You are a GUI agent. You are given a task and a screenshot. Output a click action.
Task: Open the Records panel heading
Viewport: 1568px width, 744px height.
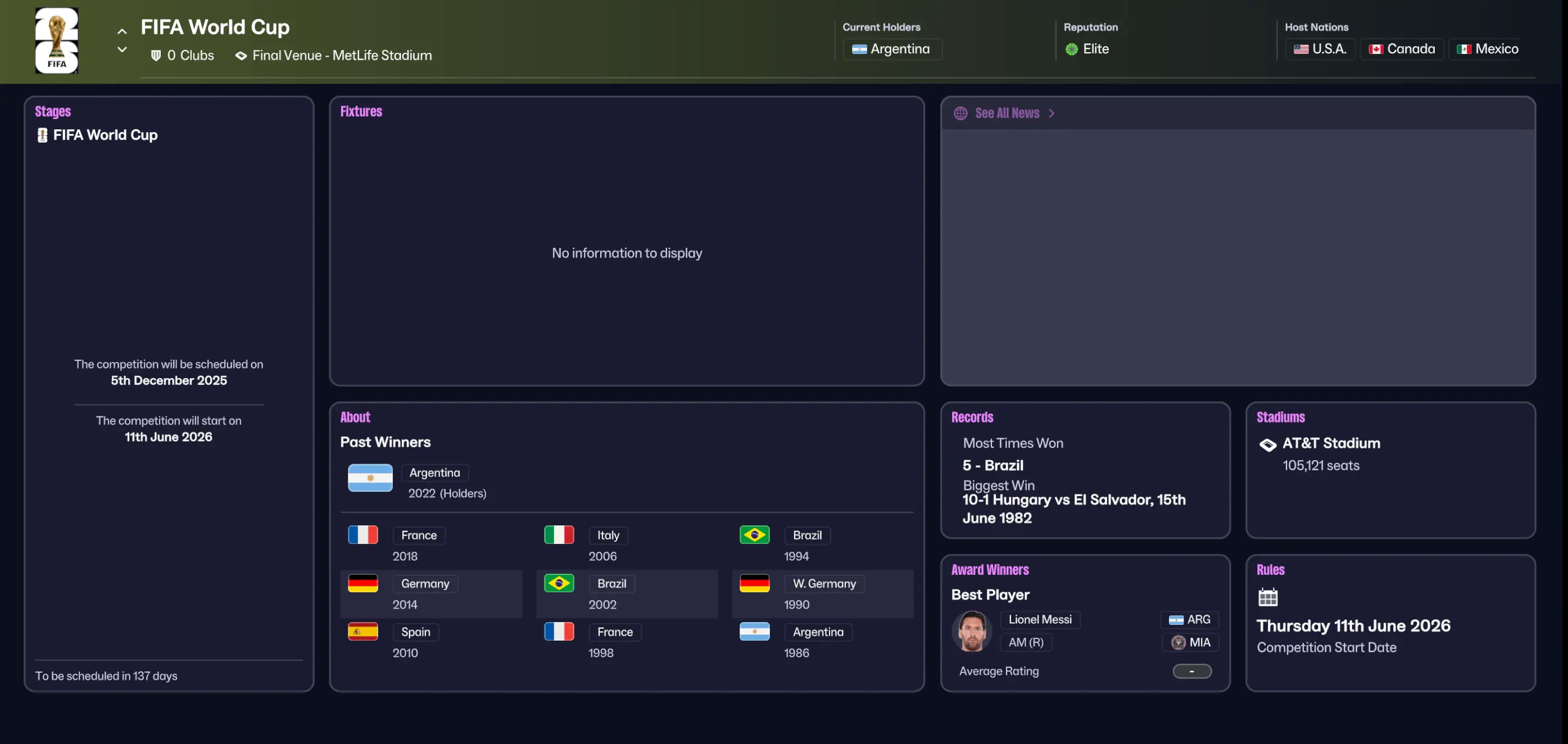(x=972, y=417)
